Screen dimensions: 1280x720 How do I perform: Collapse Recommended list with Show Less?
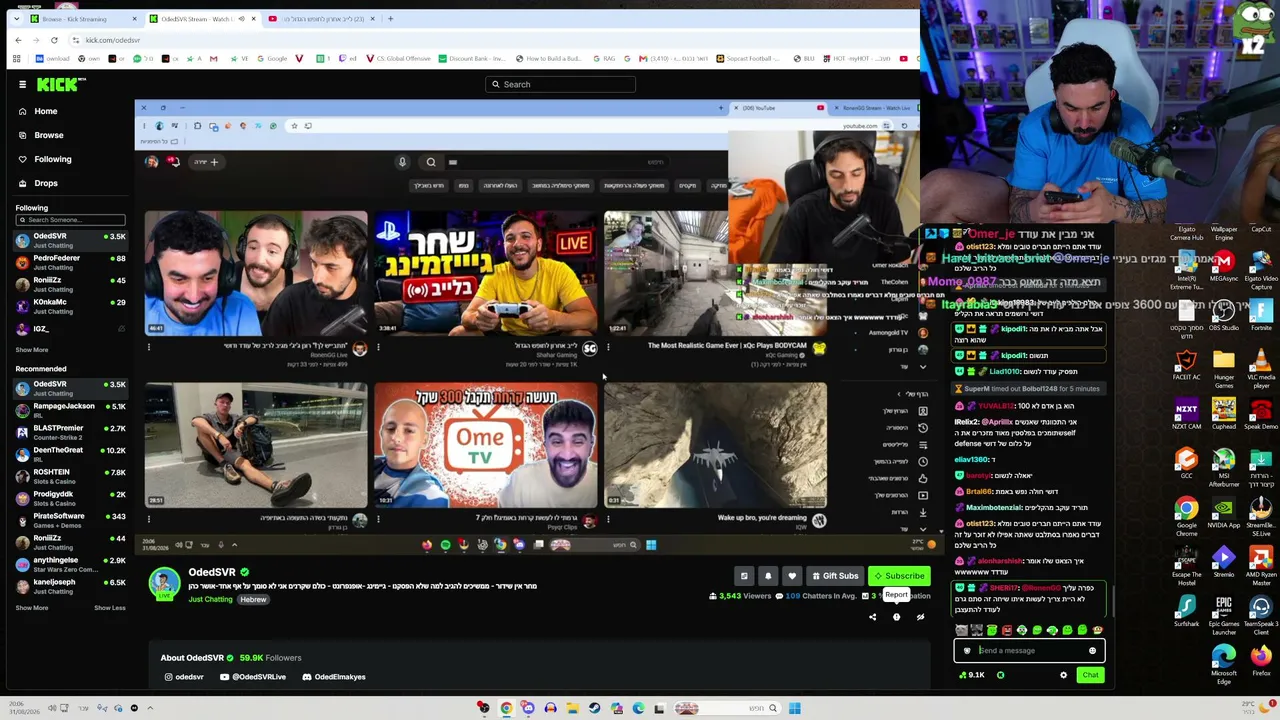pyautogui.click(x=110, y=608)
